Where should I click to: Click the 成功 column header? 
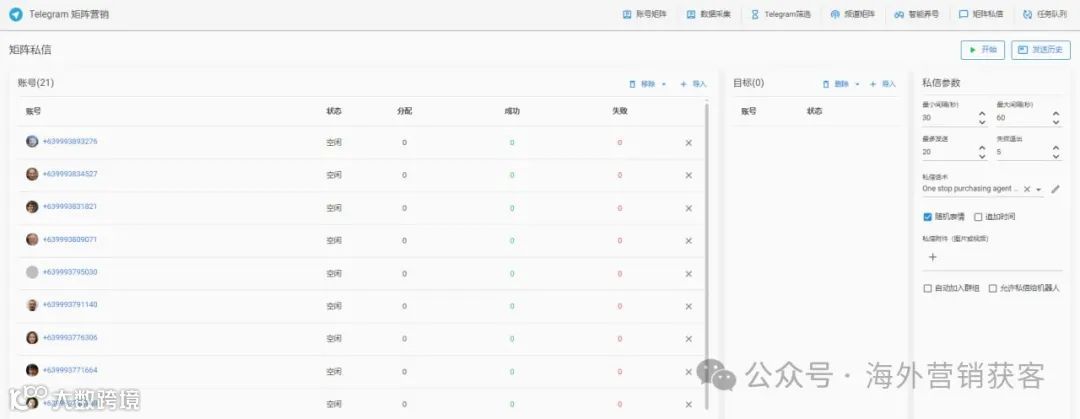(512, 112)
